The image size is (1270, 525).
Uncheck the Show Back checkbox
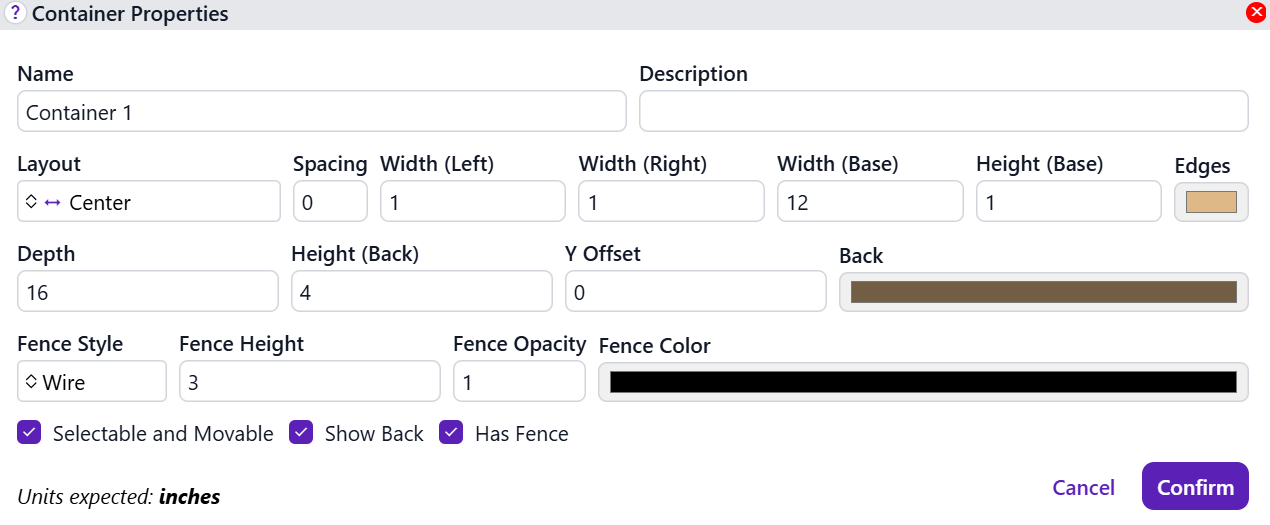(x=302, y=433)
